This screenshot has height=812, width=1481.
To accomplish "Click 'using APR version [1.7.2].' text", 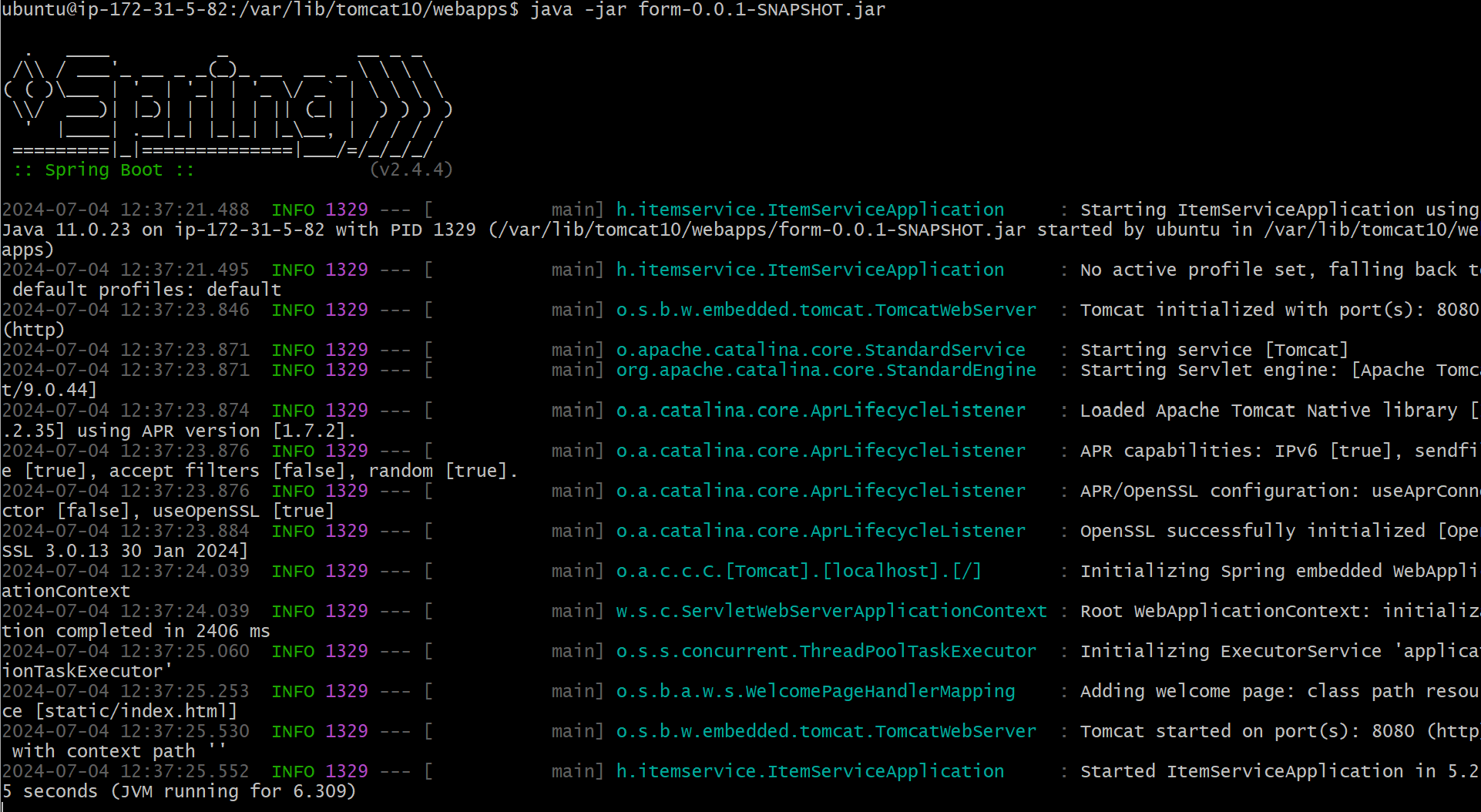I will [x=217, y=431].
